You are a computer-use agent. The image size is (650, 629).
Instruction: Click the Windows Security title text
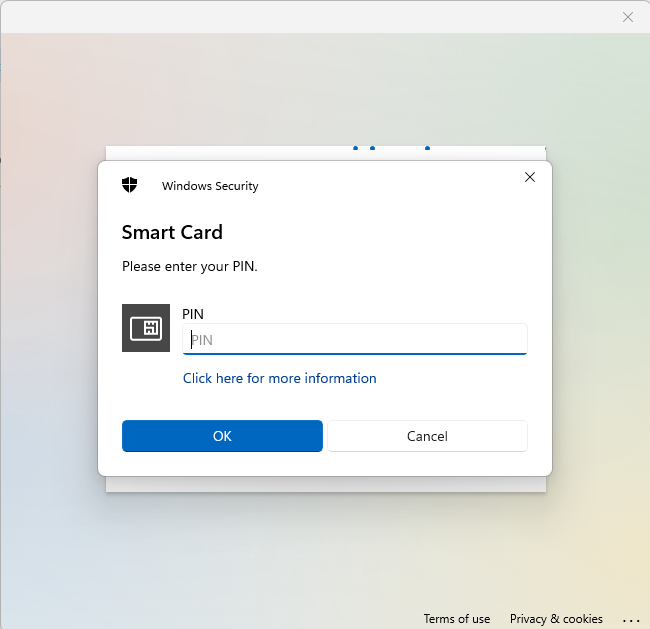[210, 186]
